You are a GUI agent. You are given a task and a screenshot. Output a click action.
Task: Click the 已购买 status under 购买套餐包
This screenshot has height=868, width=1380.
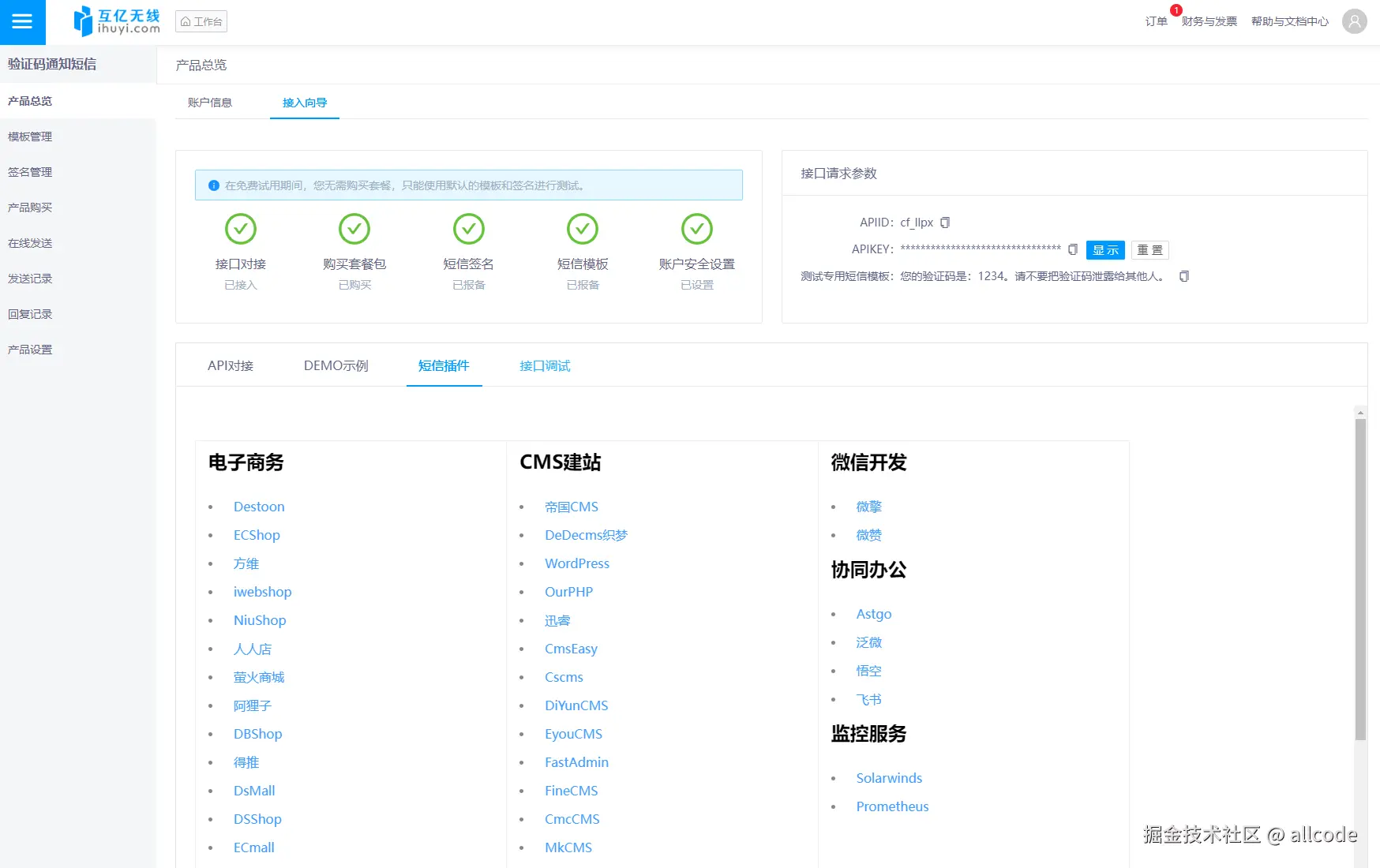(354, 285)
